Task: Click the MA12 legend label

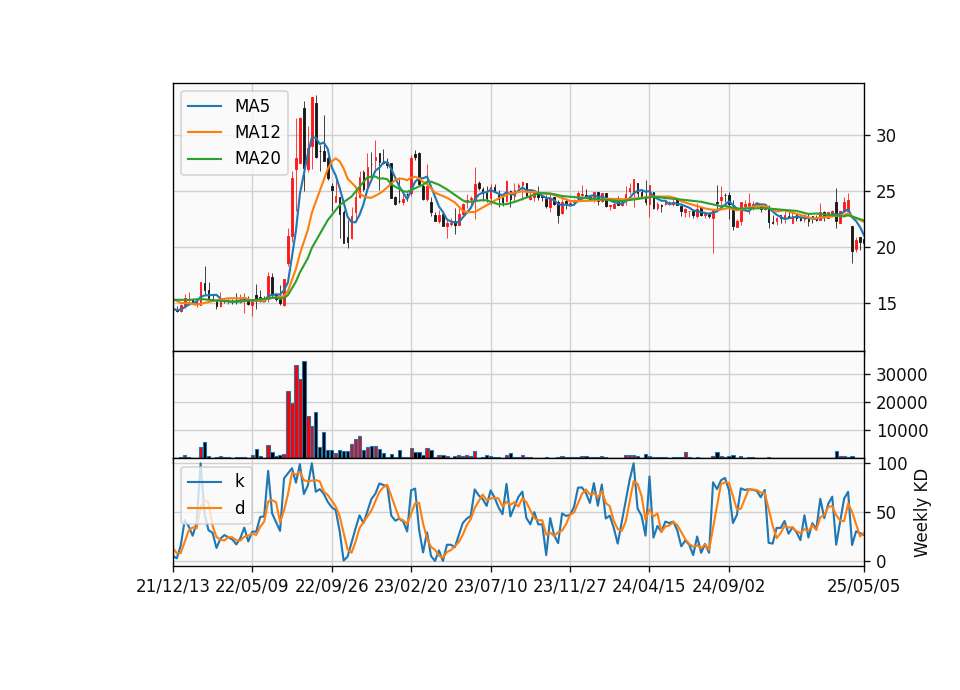Action: tap(257, 132)
